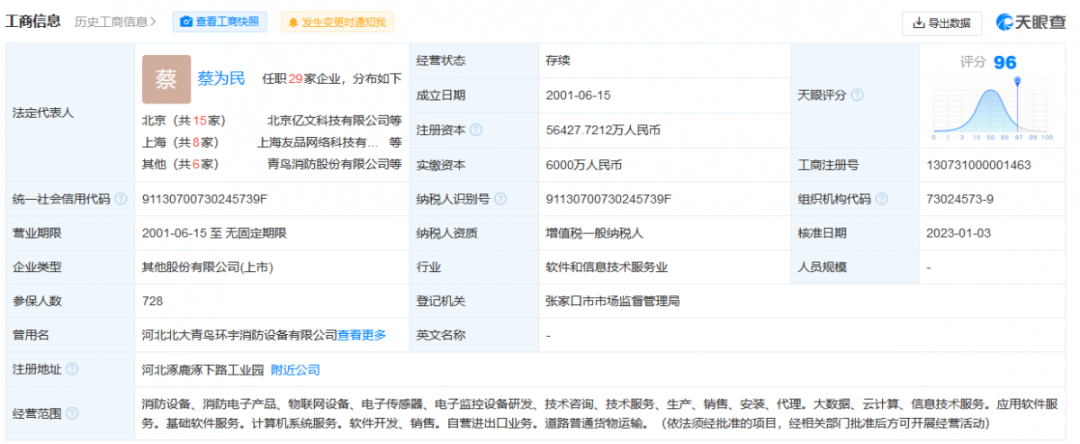
Task: Click help icon next to 统一社会信用代码
Action: pos(121,199)
